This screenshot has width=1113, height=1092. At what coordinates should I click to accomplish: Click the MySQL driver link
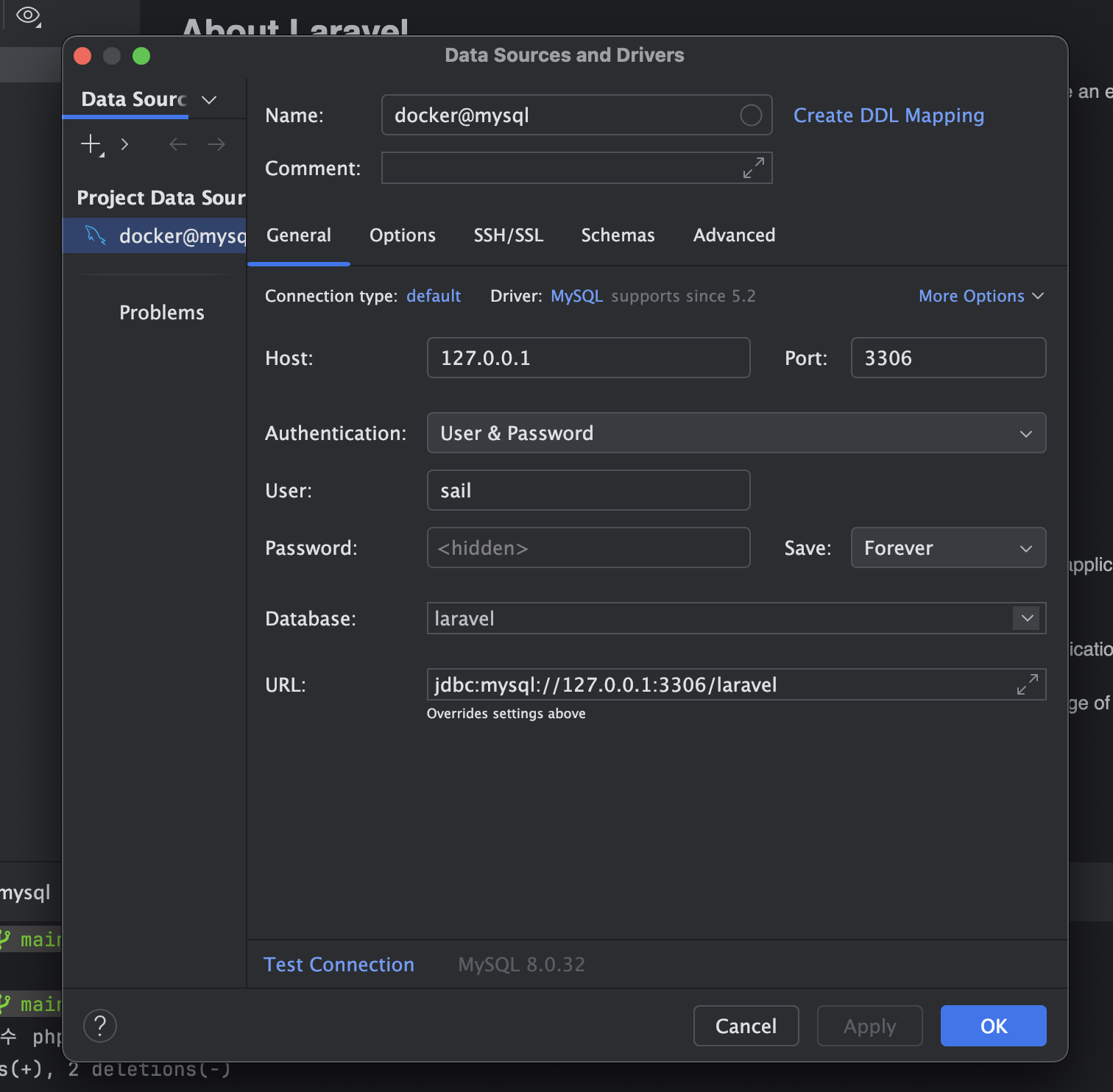click(576, 296)
